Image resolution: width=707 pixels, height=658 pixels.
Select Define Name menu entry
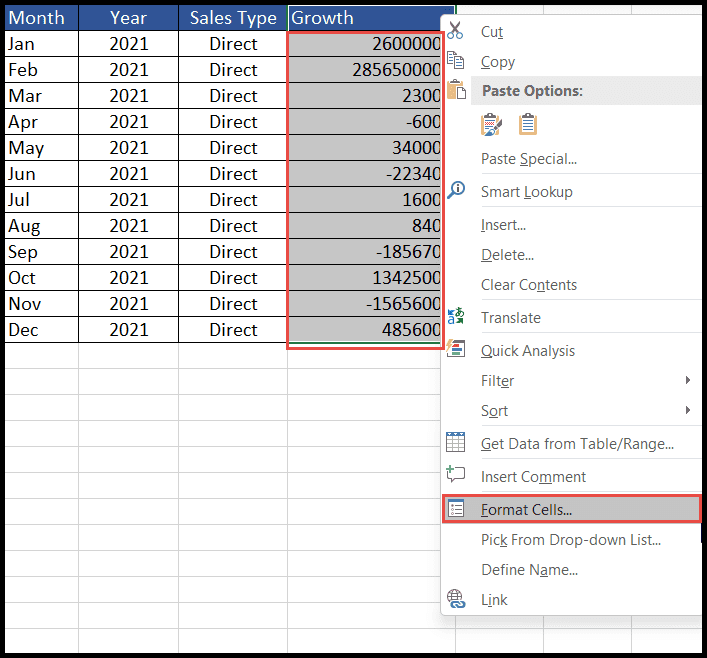[x=529, y=570]
